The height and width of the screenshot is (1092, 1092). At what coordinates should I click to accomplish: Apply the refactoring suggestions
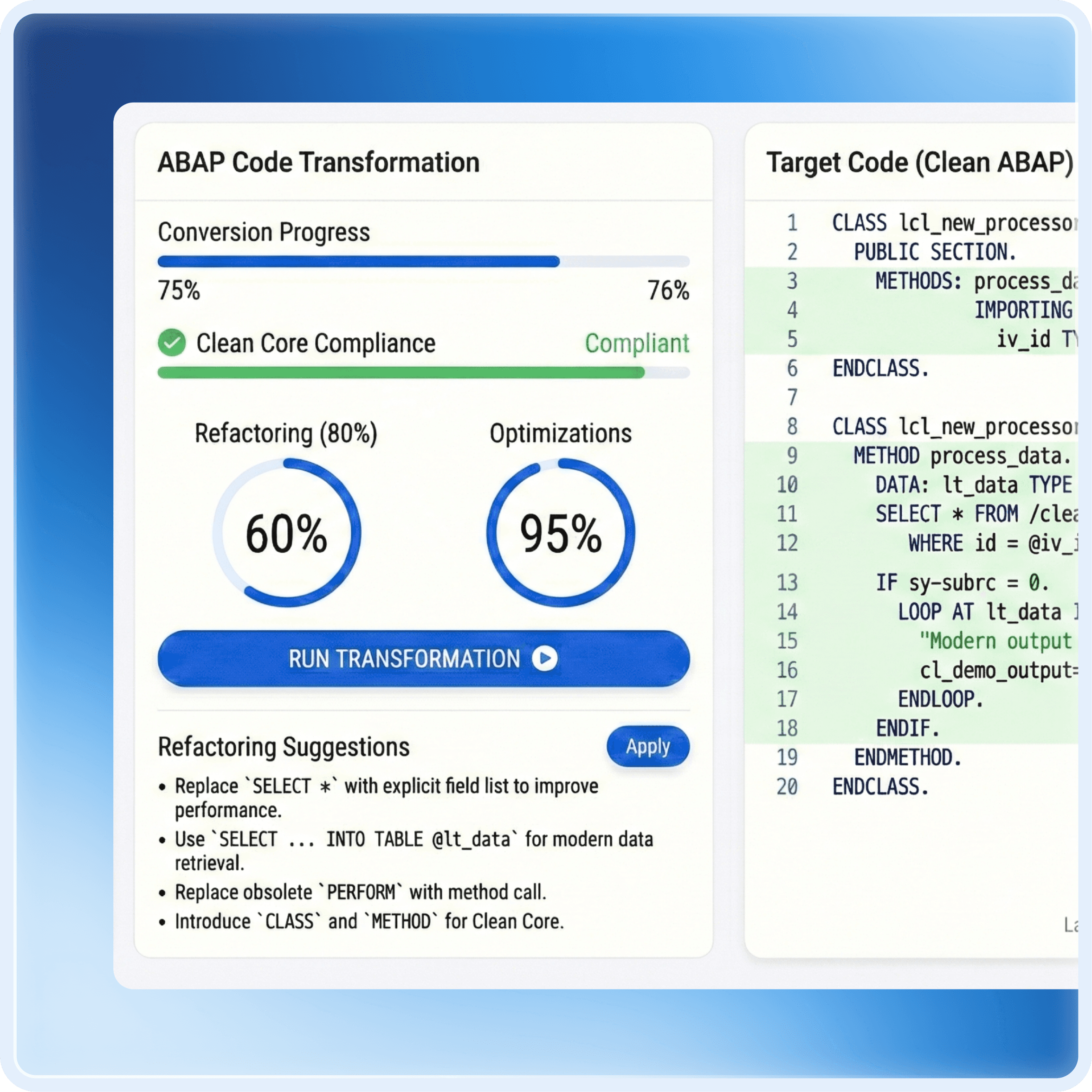tap(648, 747)
